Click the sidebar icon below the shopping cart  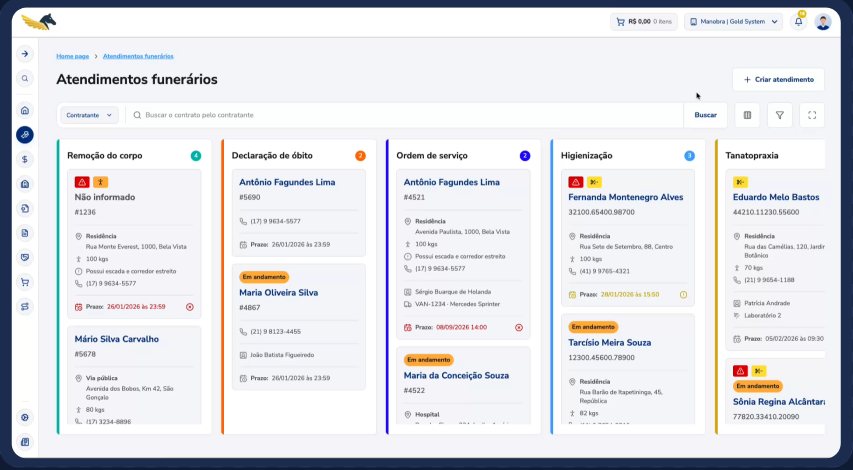24,306
